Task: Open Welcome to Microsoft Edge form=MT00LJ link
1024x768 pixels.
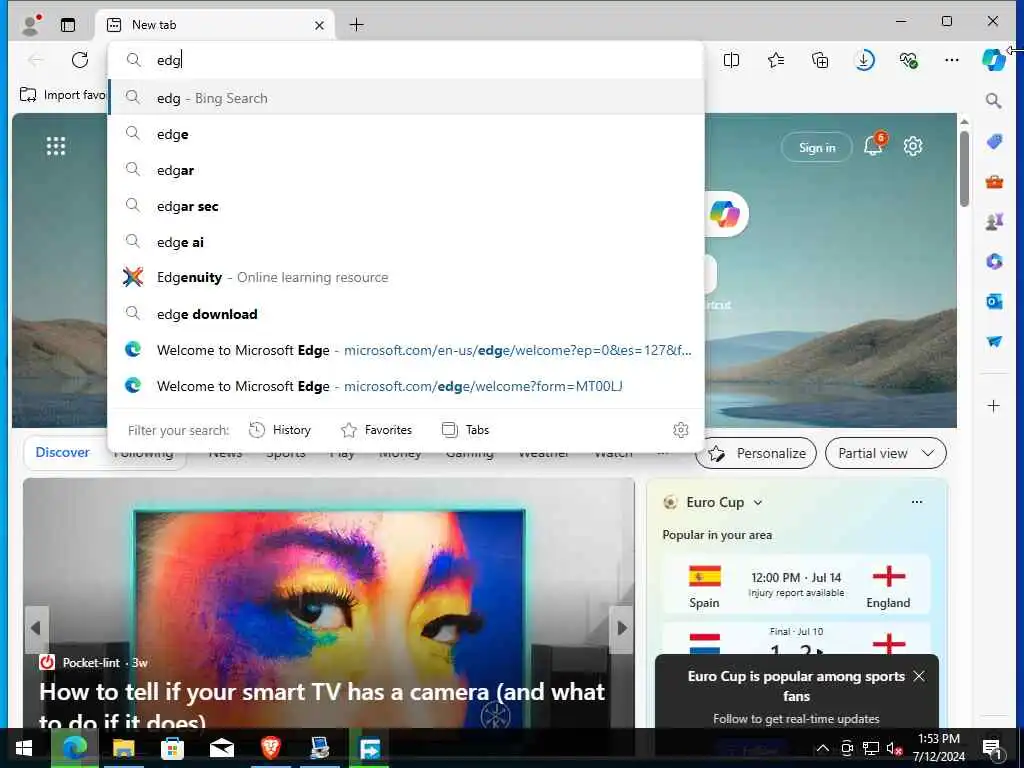Action: [x=406, y=385]
